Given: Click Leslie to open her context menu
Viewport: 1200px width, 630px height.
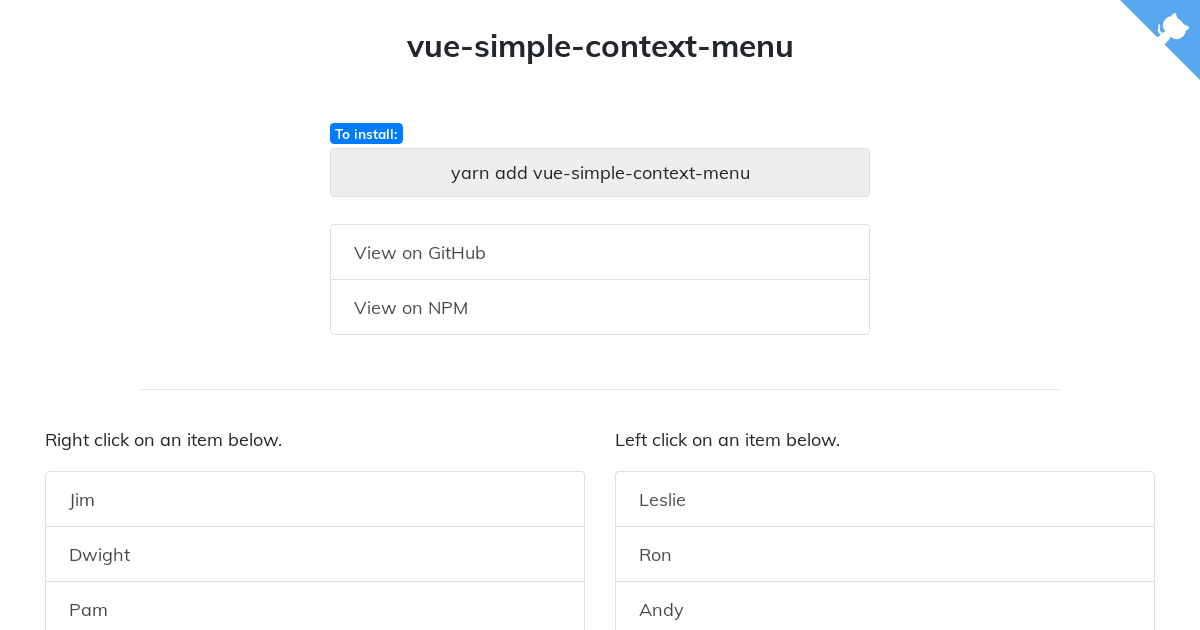Looking at the screenshot, I should [662, 500].
